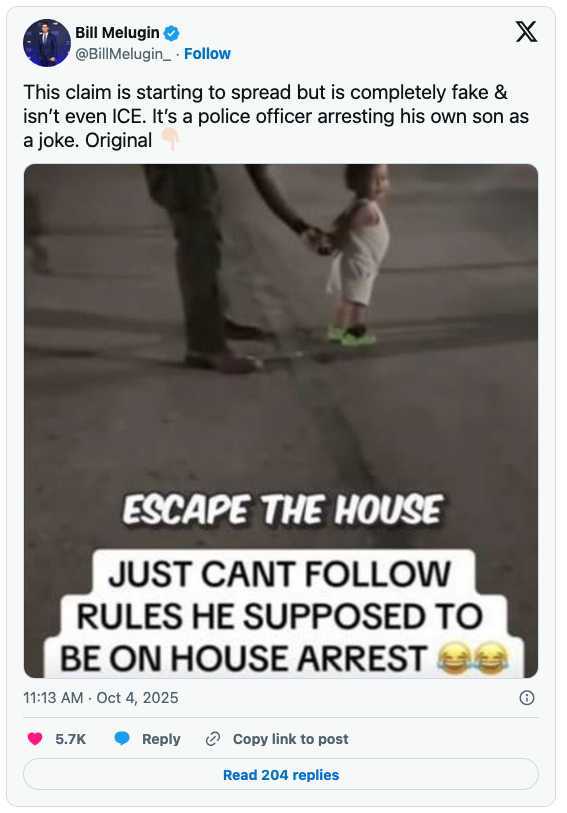The height and width of the screenshot is (813, 567).
Task: Open the Bill Melugin display name
Action: pyautogui.click(x=117, y=33)
